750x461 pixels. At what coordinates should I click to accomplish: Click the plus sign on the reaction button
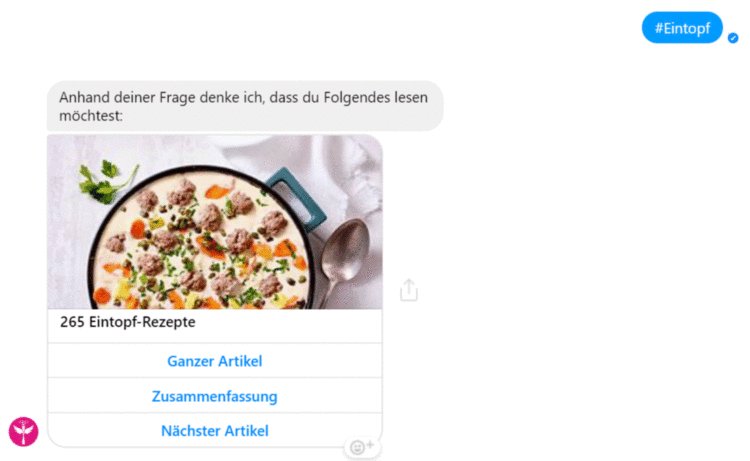click(370, 445)
